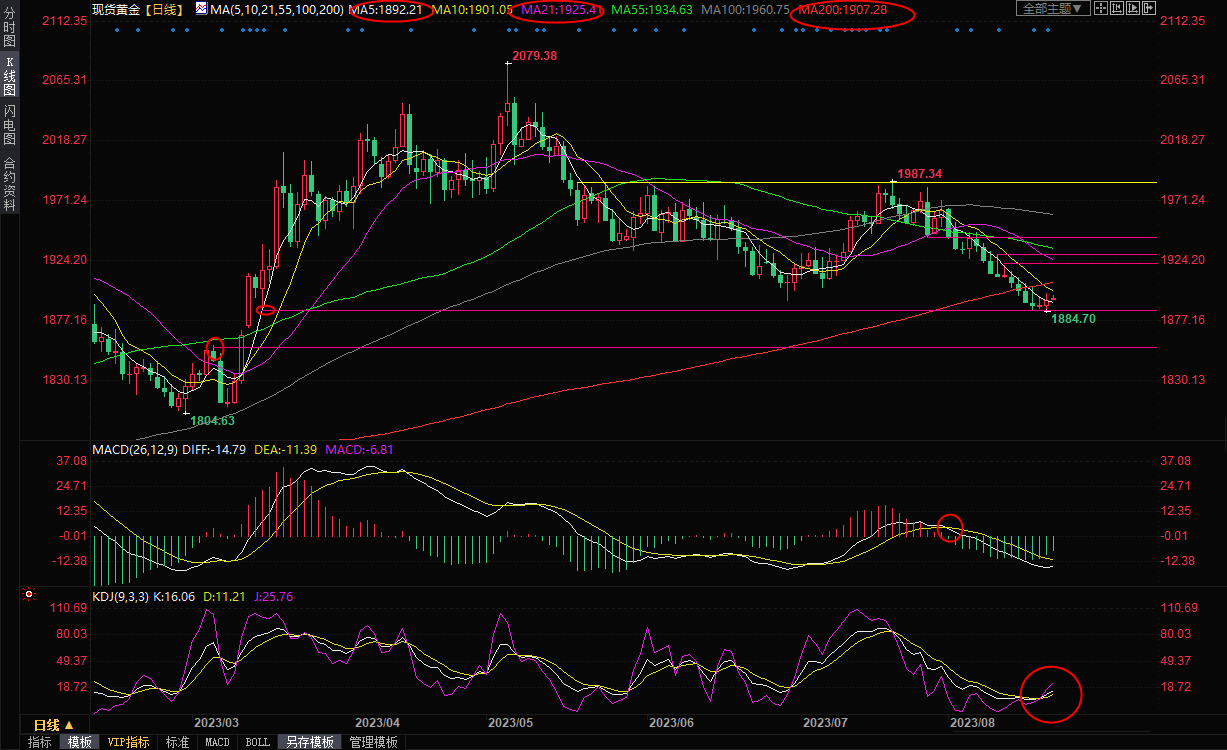The width and height of the screenshot is (1227, 750).
Task: Select the BOLL template
Action: pyautogui.click(x=257, y=742)
